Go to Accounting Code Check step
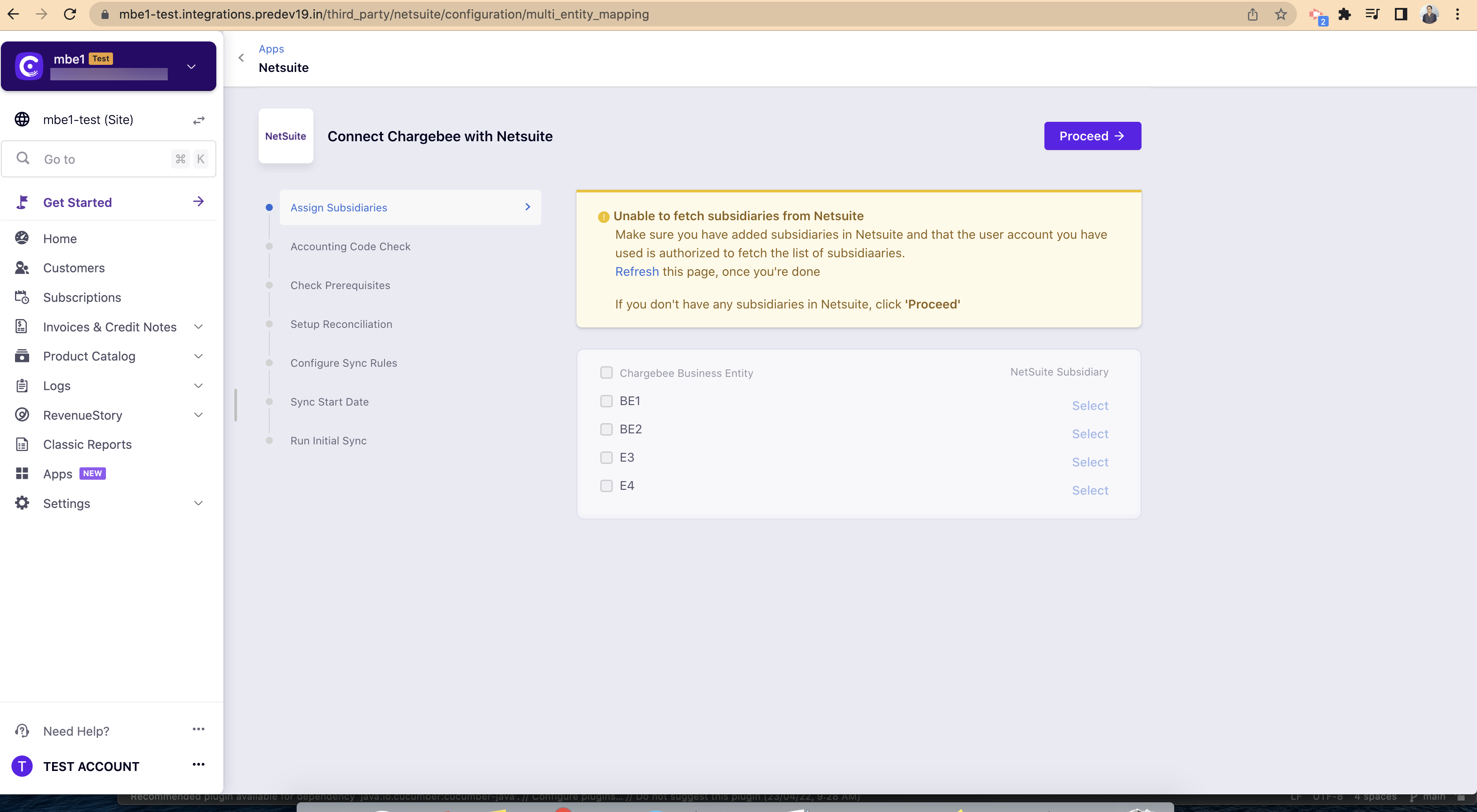The image size is (1477, 812). (x=350, y=246)
